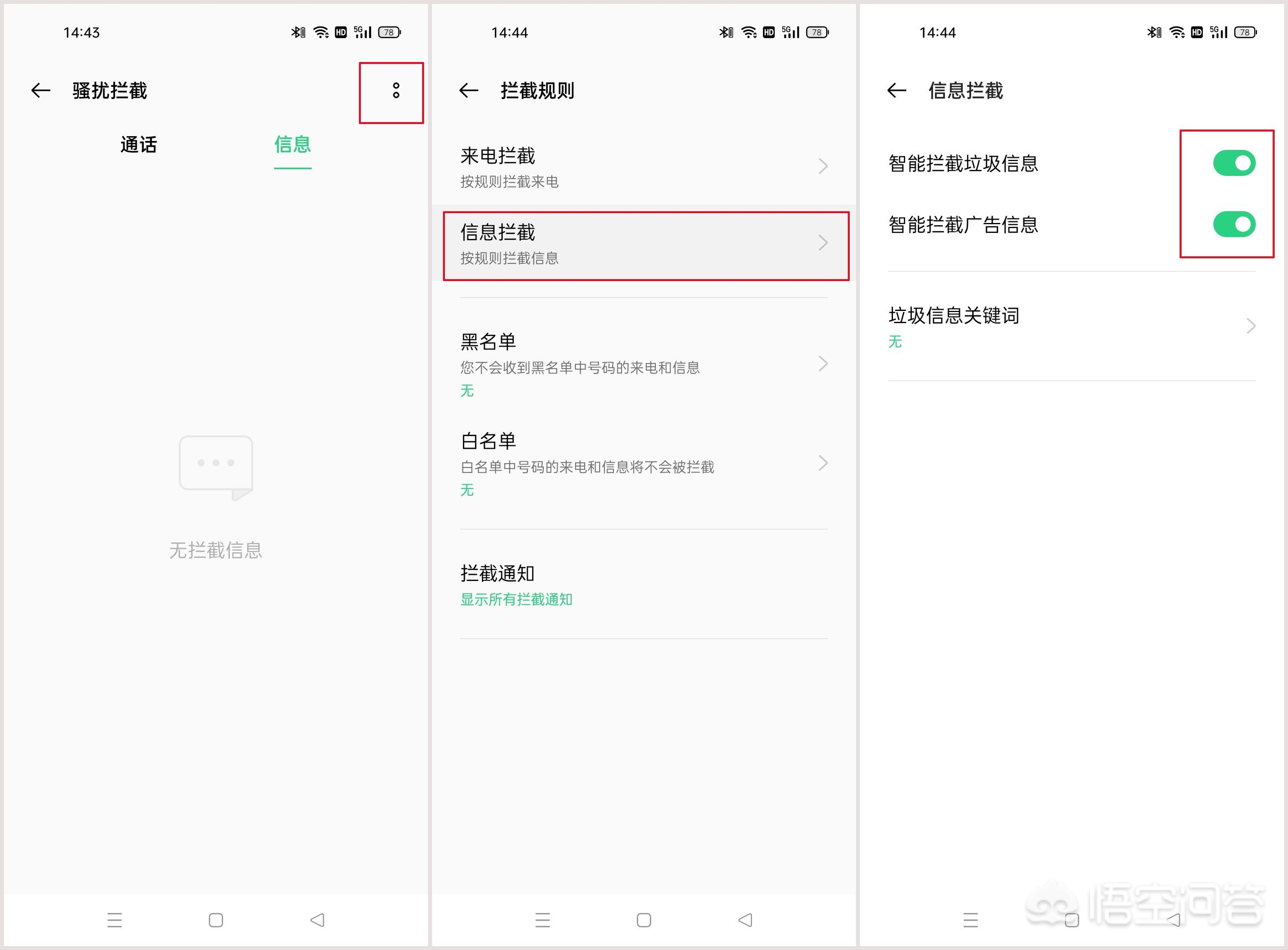This screenshot has width=1288, height=950.
Task: Click 您不会收到黑名单中号码的来电和信息 description
Action: click(x=580, y=368)
